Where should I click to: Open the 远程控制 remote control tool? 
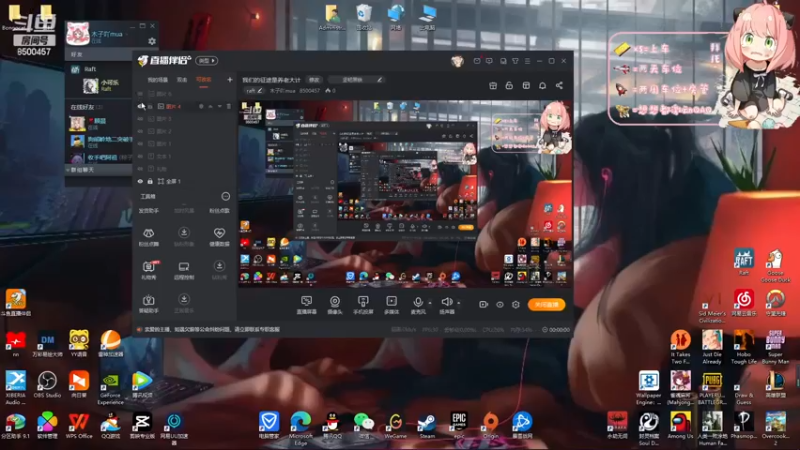point(184,270)
